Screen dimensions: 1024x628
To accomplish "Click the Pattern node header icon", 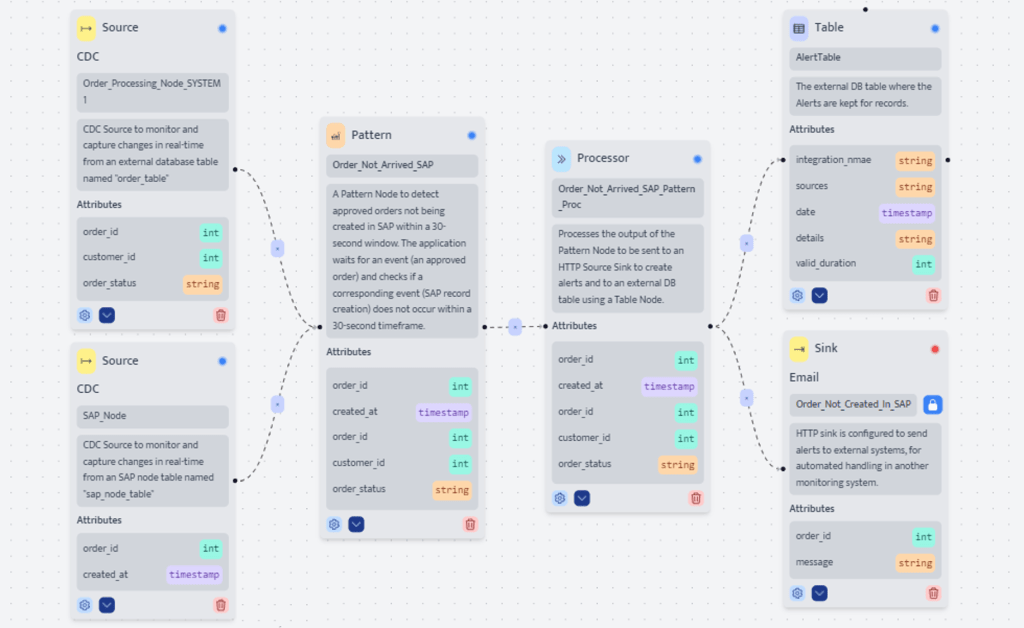I will (334, 134).
